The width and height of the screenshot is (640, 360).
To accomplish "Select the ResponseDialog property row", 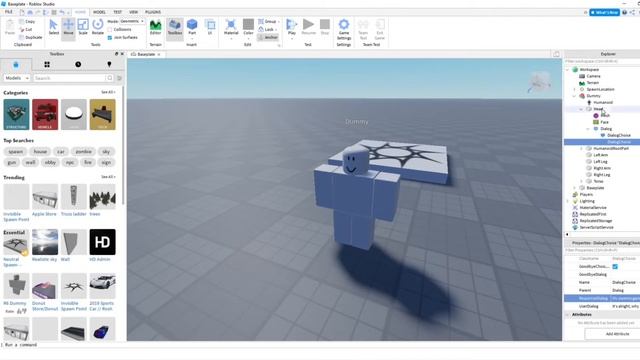I will pyautogui.click(x=602, y=298).
